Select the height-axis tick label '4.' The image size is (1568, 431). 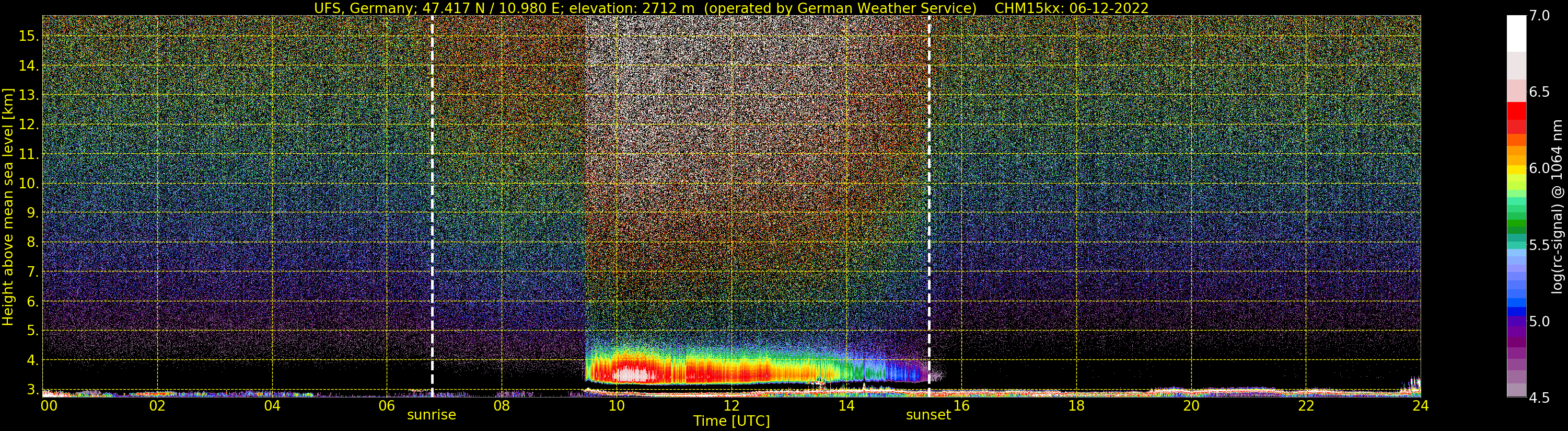point(32,360)
